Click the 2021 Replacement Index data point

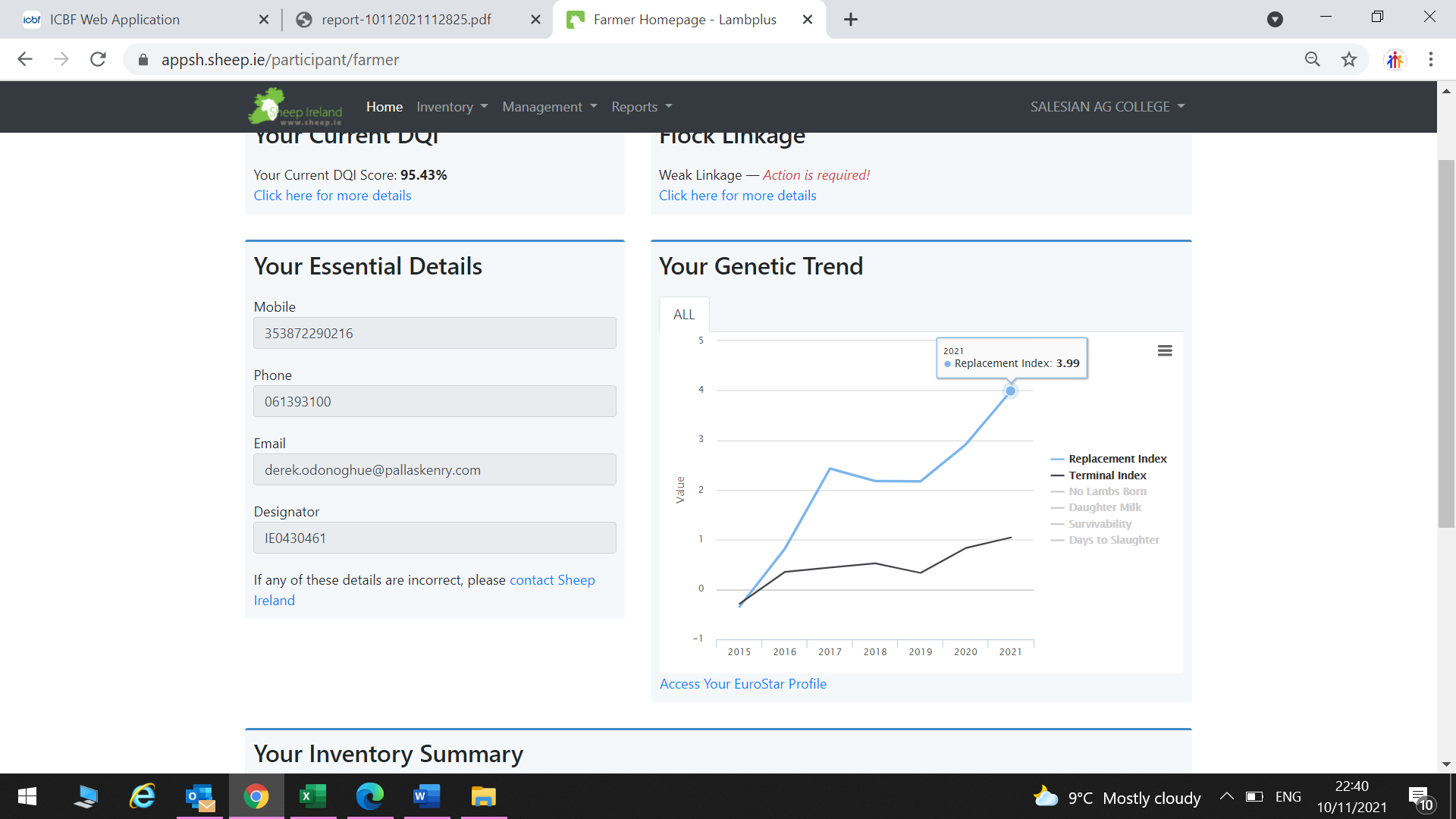(1010, 391)
